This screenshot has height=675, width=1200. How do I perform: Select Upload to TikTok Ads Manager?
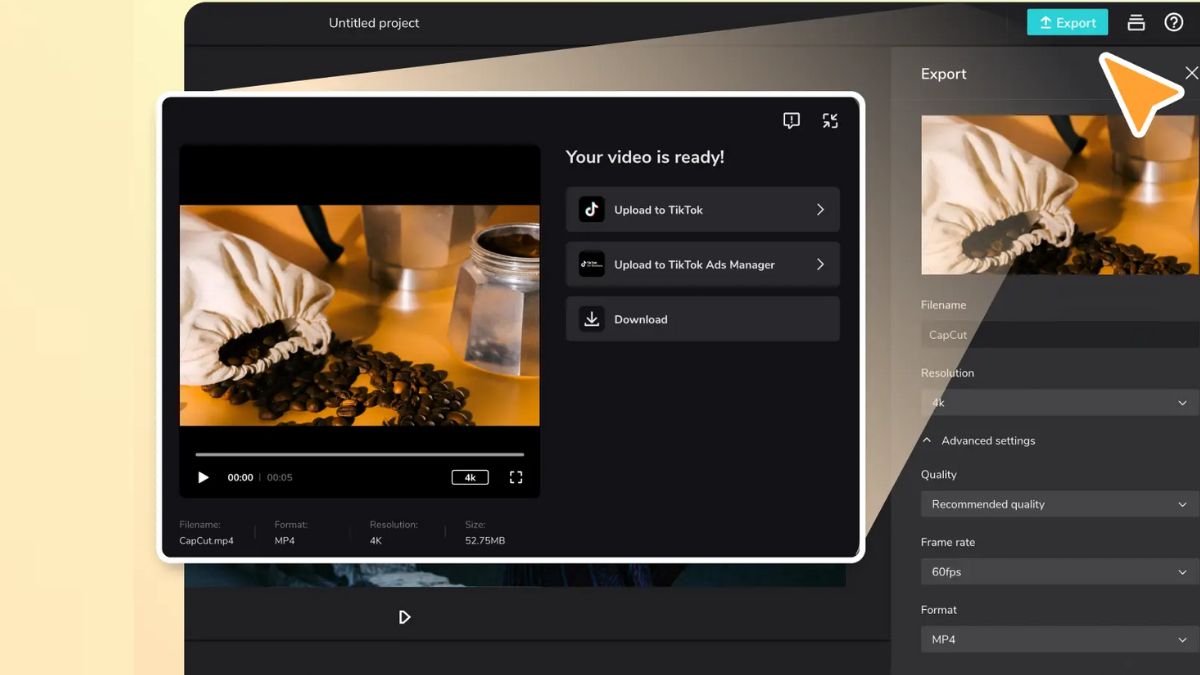tap(703, 265)
